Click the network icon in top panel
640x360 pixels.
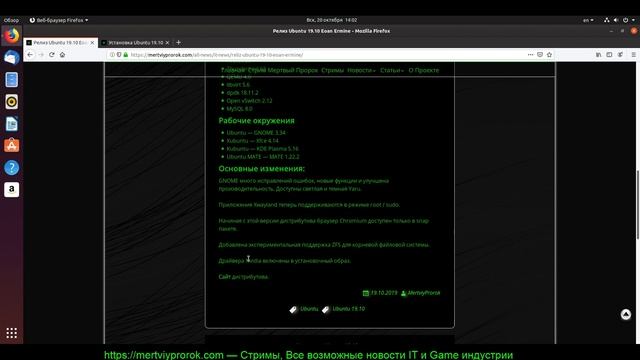[607, 20]
